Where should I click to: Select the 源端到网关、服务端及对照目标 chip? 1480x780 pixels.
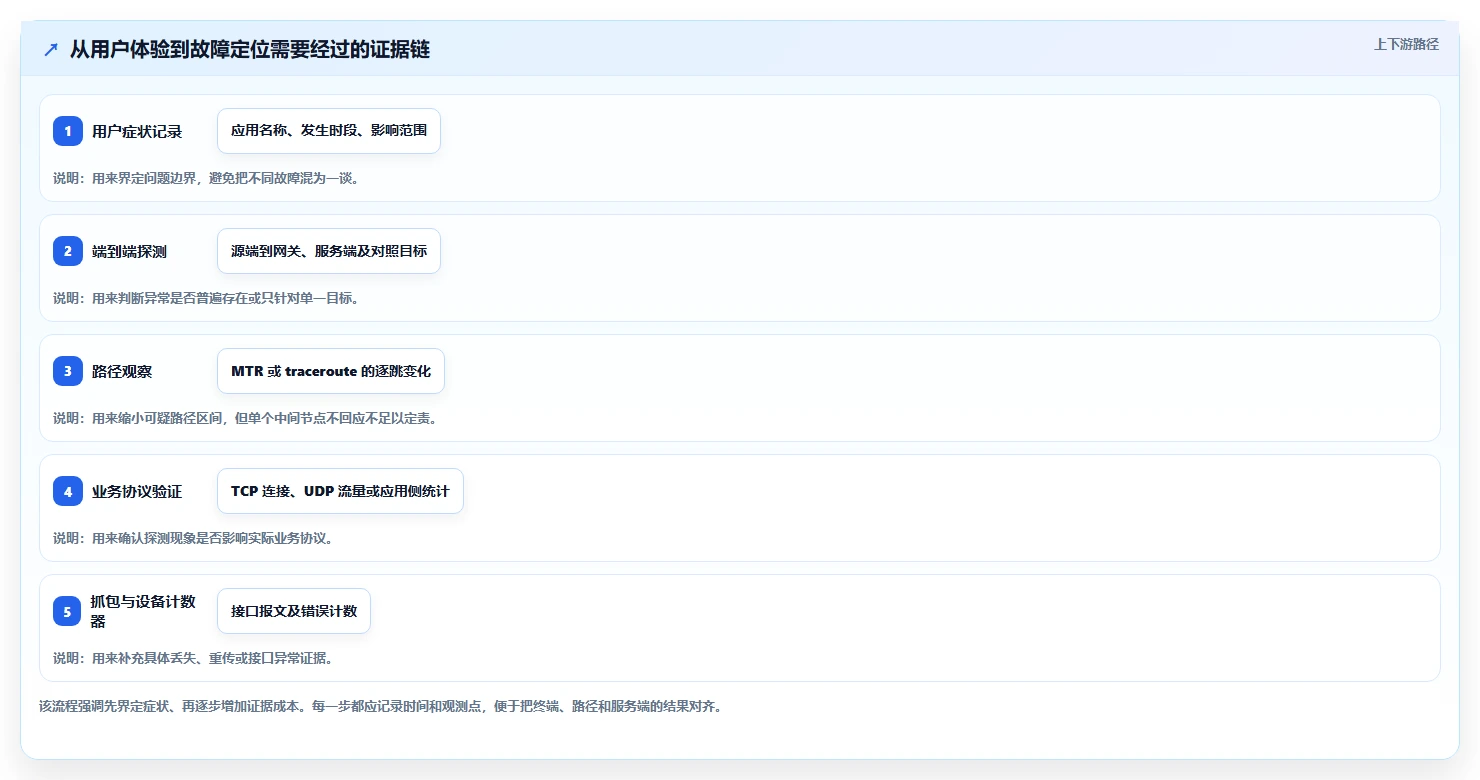[x=329, y=251]
